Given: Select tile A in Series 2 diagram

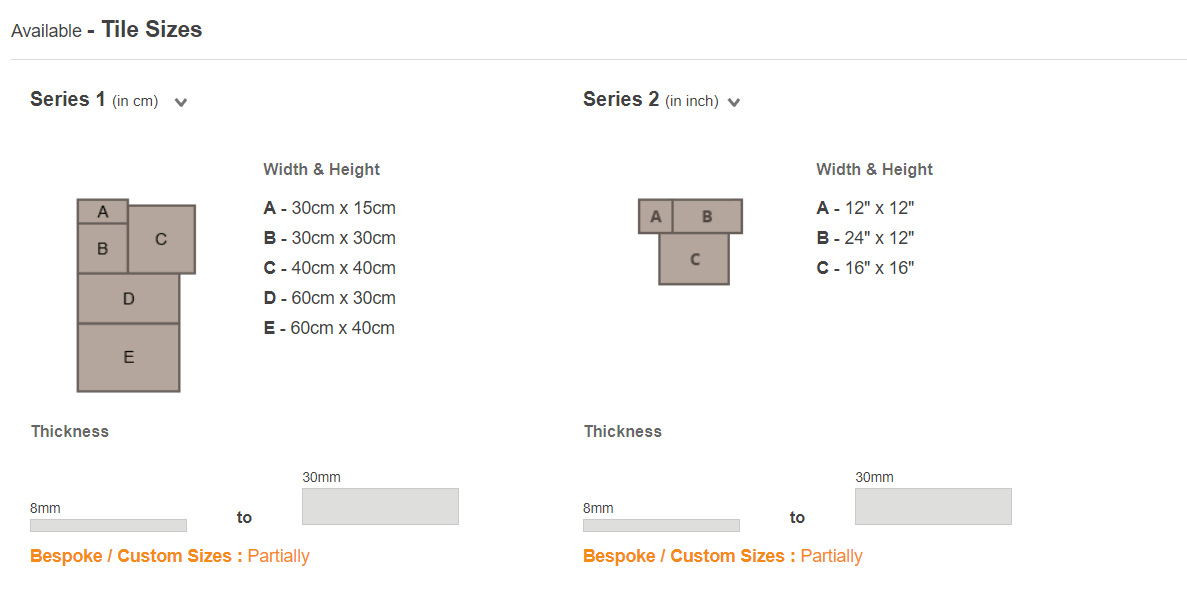Looking at the screenshot, I should pyautogui.click(x=656, y=217).
